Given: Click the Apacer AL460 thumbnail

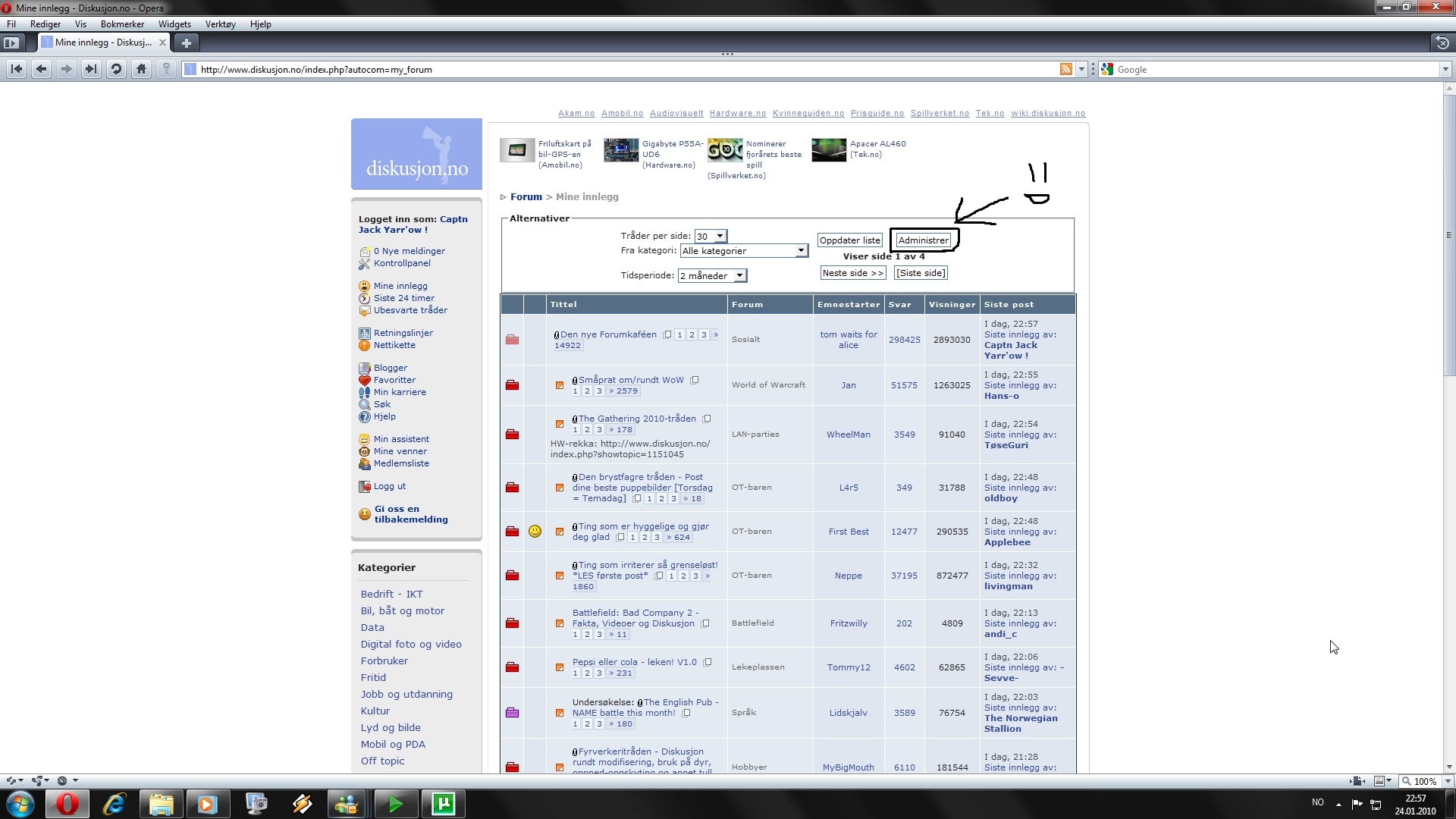Looking at the screenshot, I should click(829, 150).
